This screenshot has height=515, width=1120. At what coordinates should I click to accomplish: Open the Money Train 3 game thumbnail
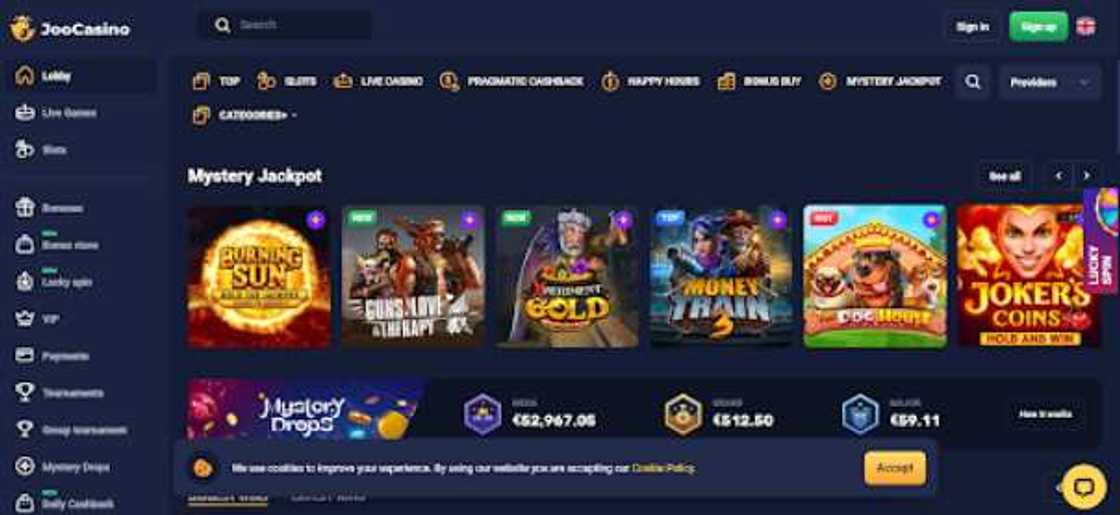pos(721,277)
